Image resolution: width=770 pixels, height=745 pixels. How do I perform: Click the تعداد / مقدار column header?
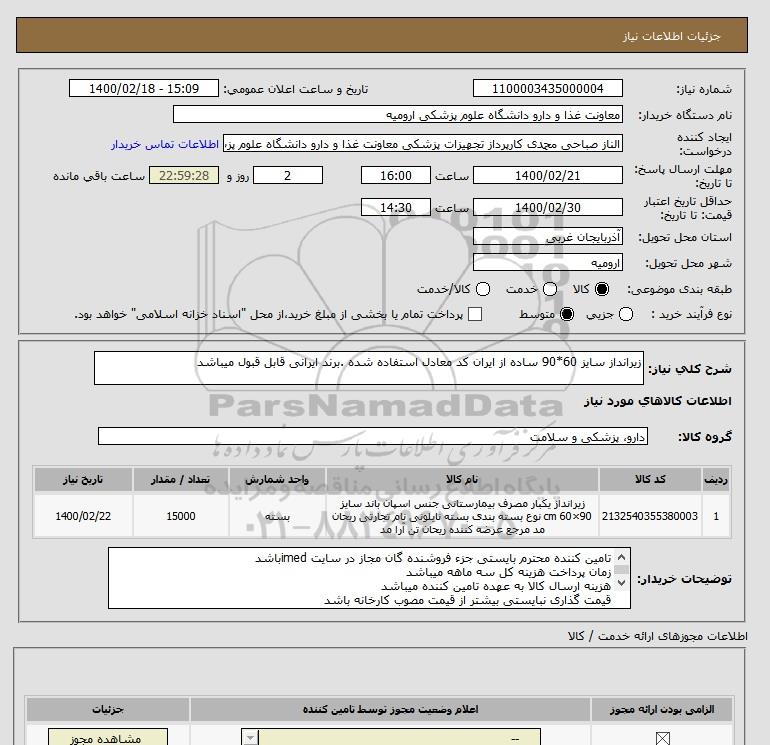180,479
